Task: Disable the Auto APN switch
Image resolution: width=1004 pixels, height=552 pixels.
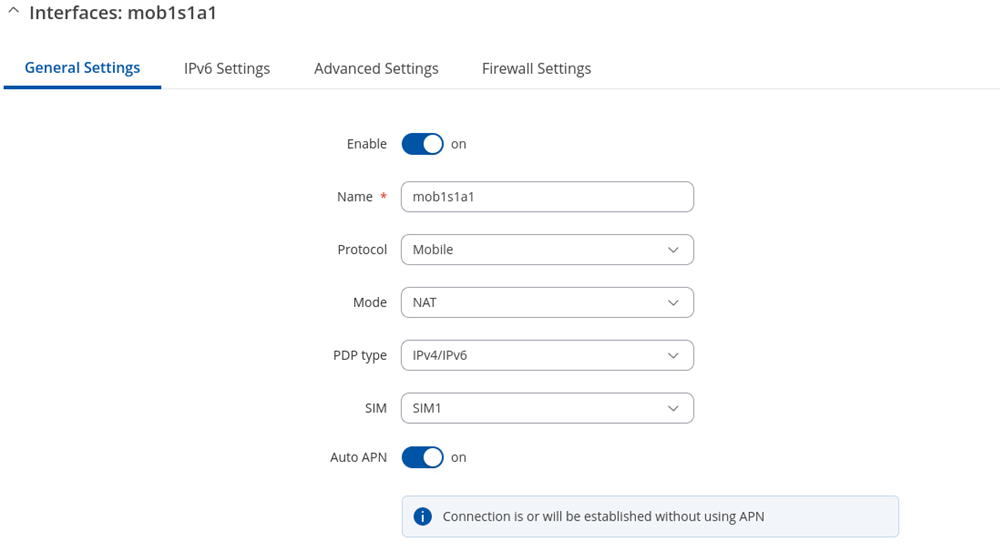Action: click(423, 457)
